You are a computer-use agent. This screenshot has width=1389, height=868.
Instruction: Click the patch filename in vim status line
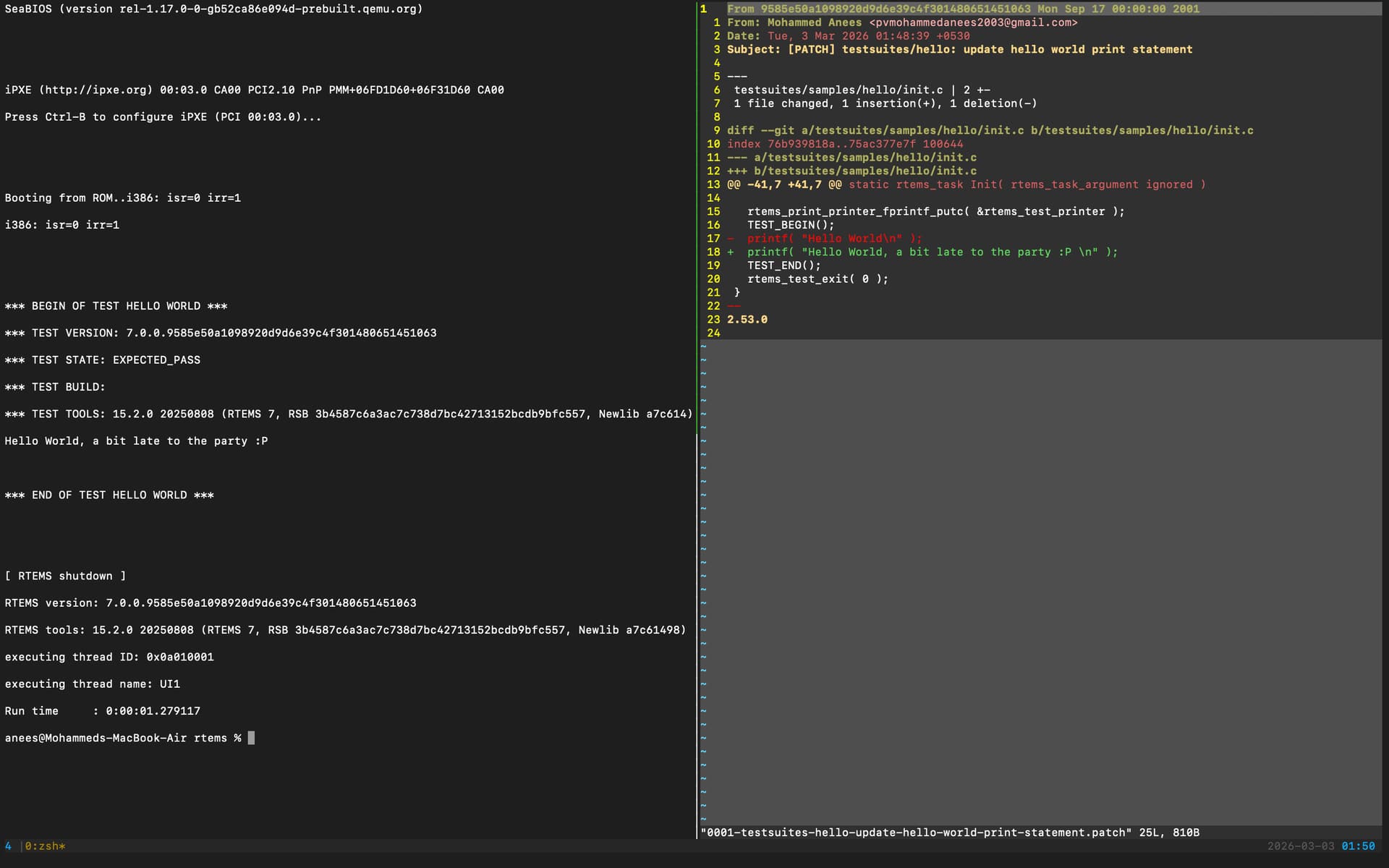pos(916,833)
